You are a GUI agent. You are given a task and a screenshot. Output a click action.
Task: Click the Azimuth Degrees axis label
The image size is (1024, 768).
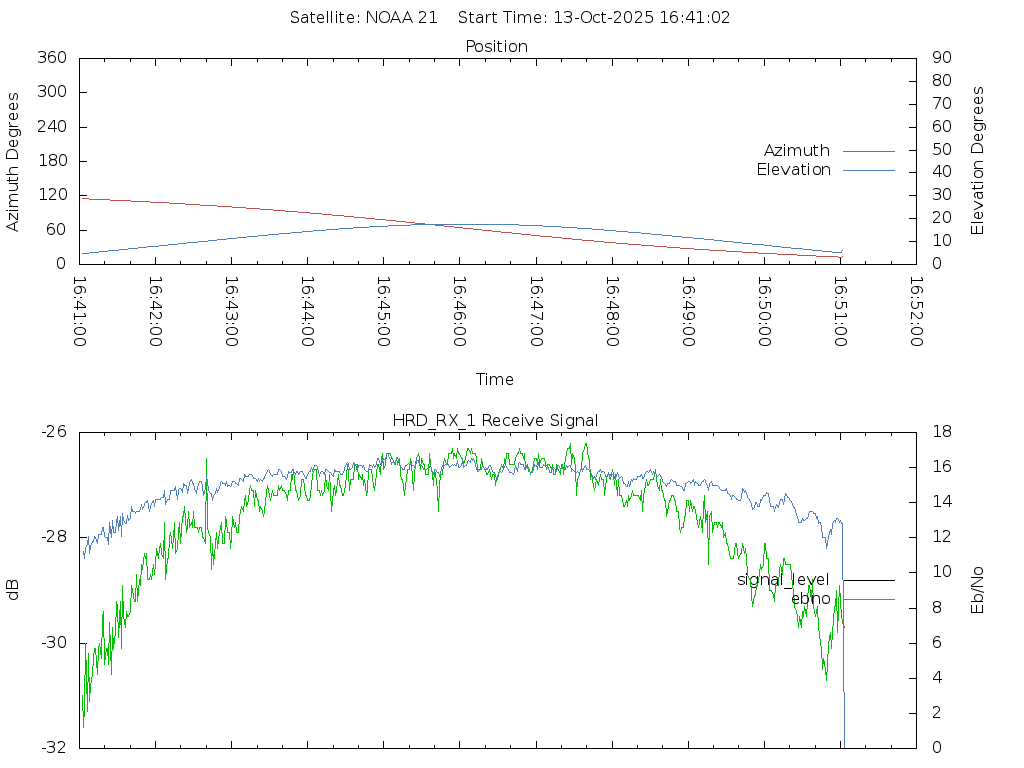pyautogui.click(x=14, y=162)
